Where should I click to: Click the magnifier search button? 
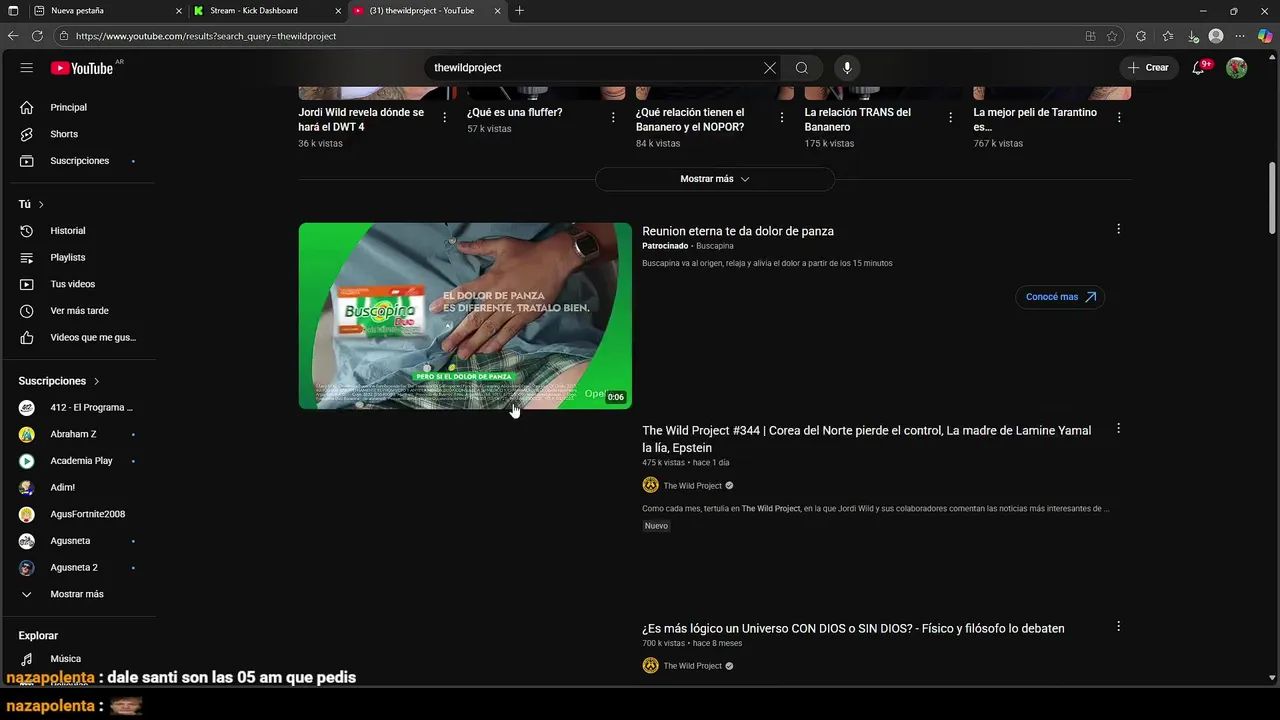tap(802, 68)
